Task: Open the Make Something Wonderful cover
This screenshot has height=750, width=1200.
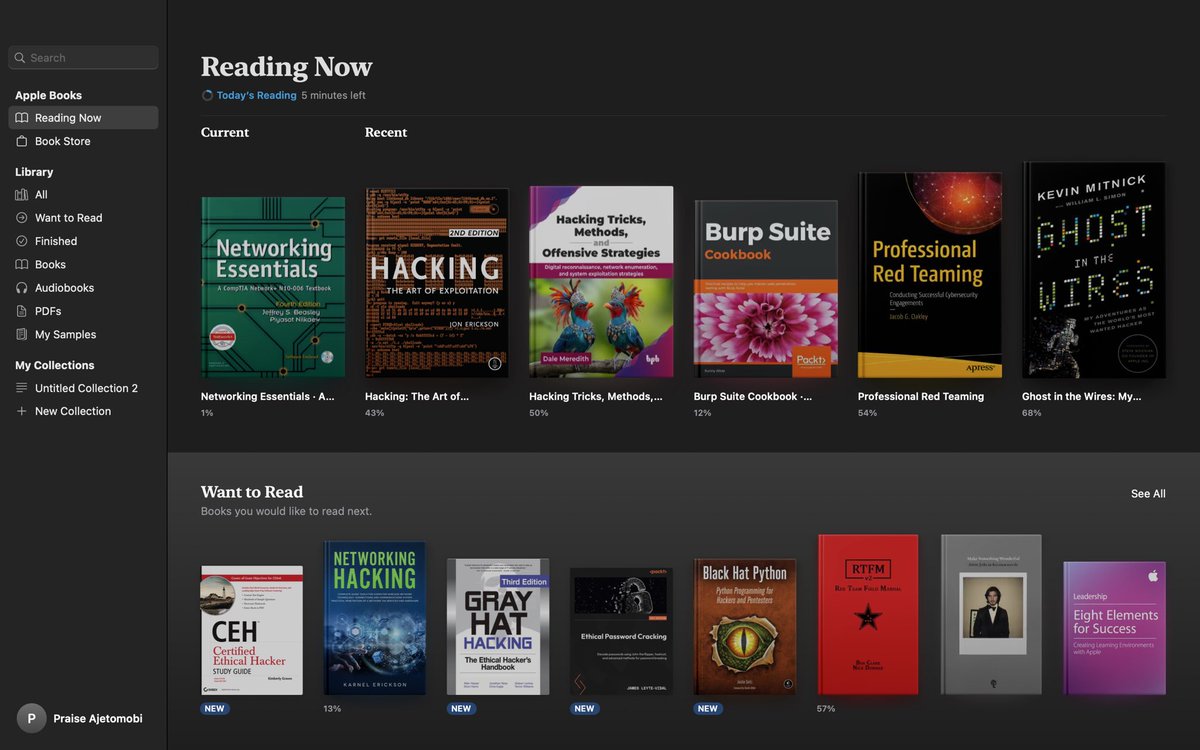Action: (991, 614)
